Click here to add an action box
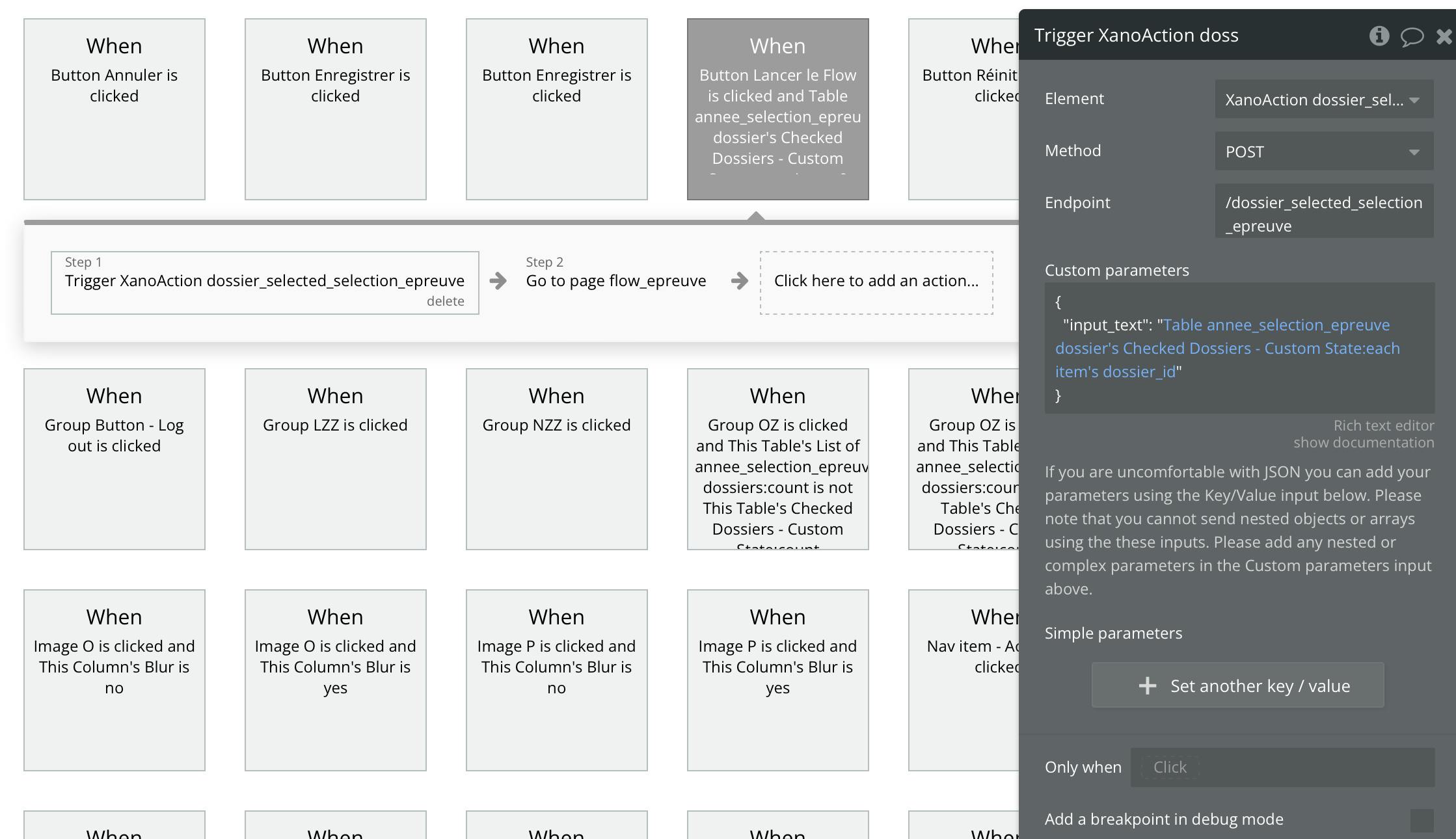Image resolution: width=1456 pixels, height=839 pixels. tap(876, 281)
